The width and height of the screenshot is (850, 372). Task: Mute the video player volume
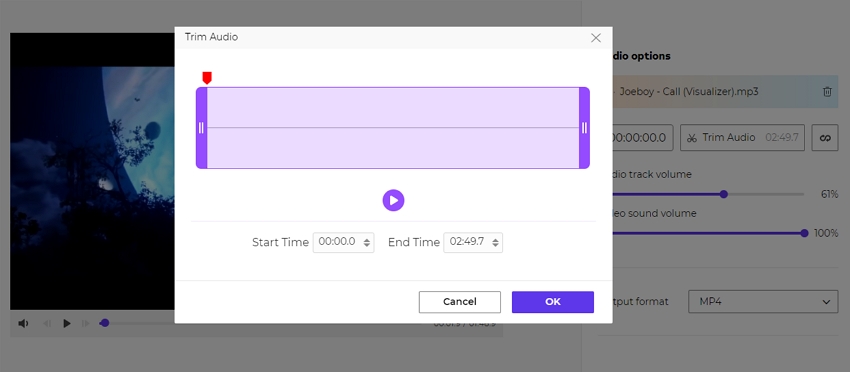23,323
